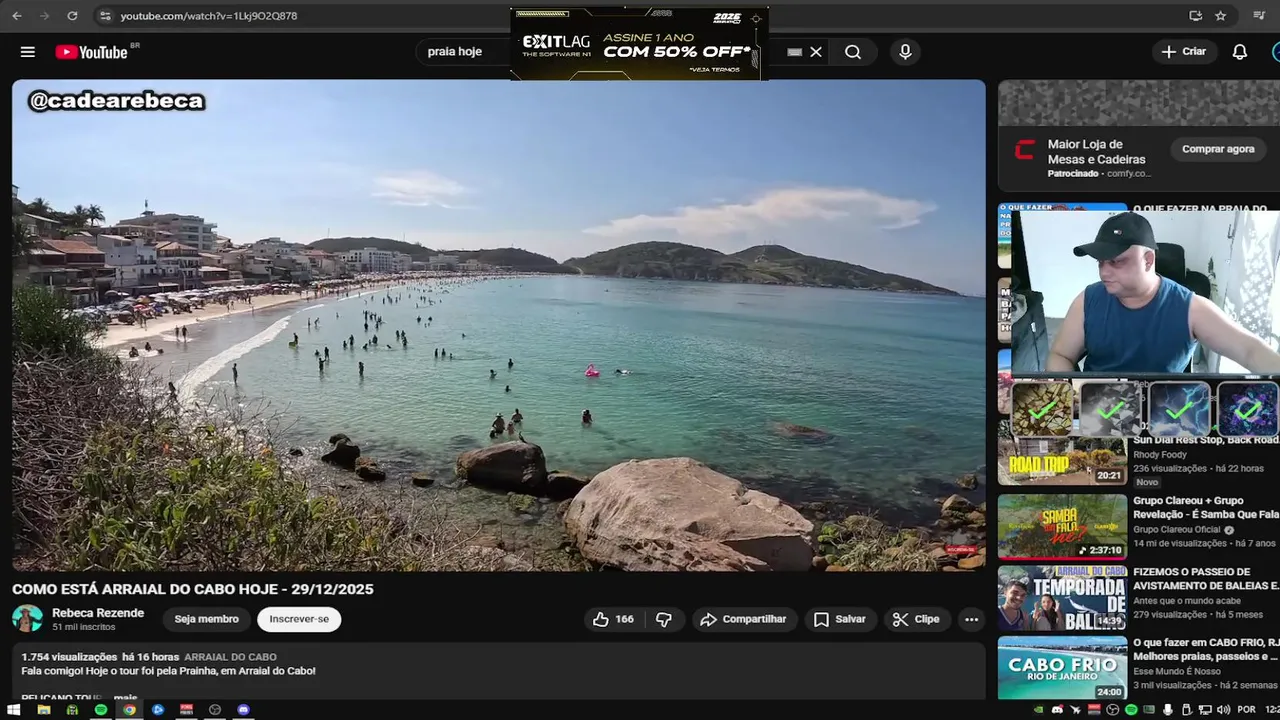
Task: Open Rebeca Rezende channel avatar
Action: tap(27, 619)
